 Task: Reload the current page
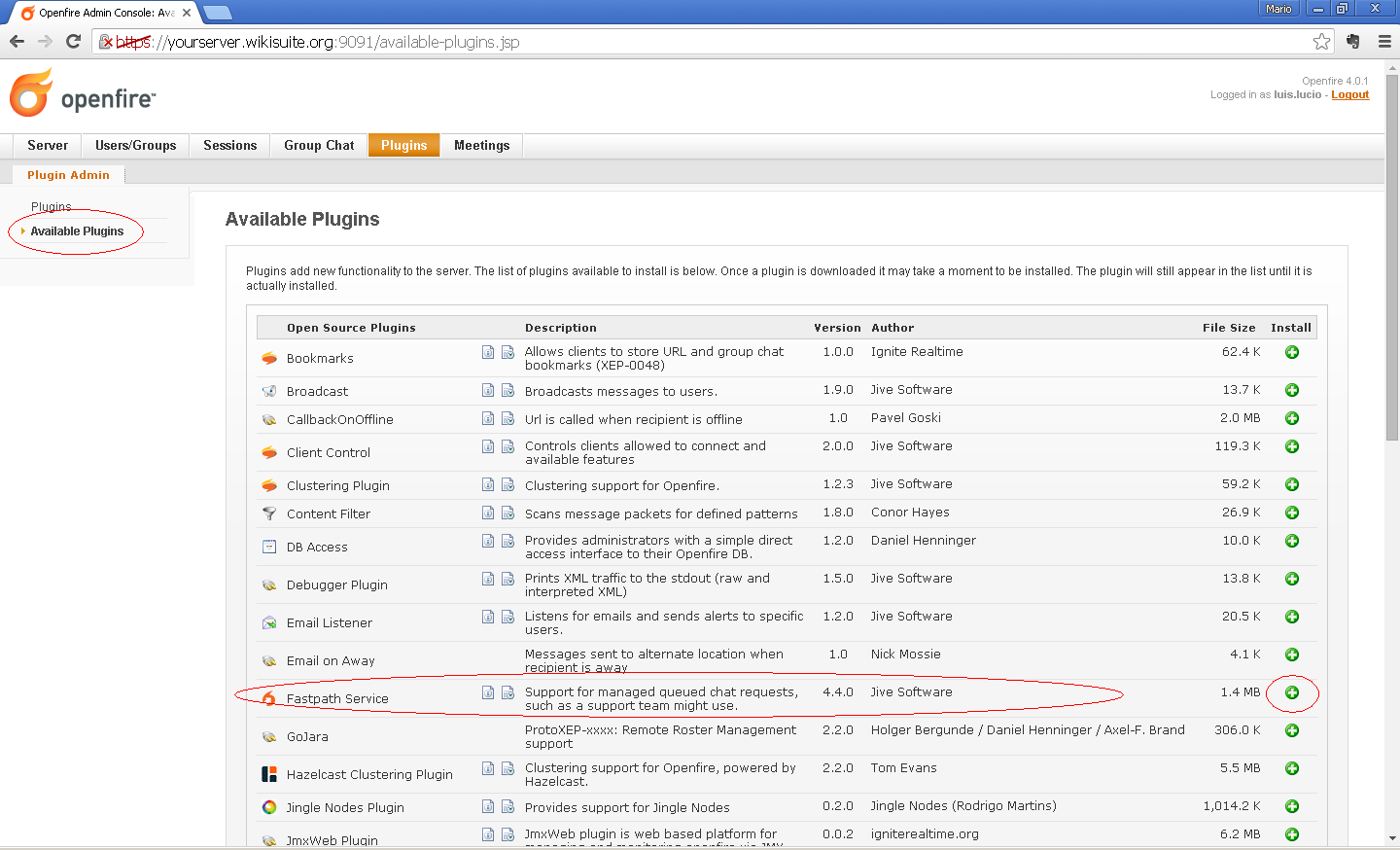(73, 42)
